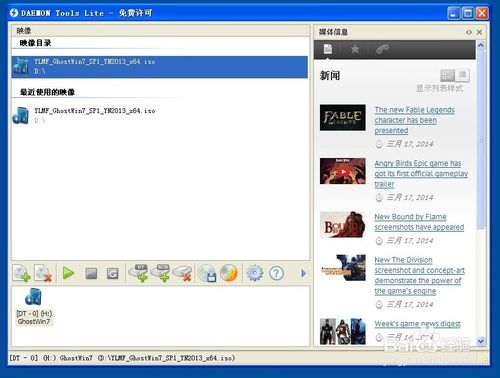Switch to the news document tab
This screenshot has height=378, width=500.
click(x=328, y=49)
